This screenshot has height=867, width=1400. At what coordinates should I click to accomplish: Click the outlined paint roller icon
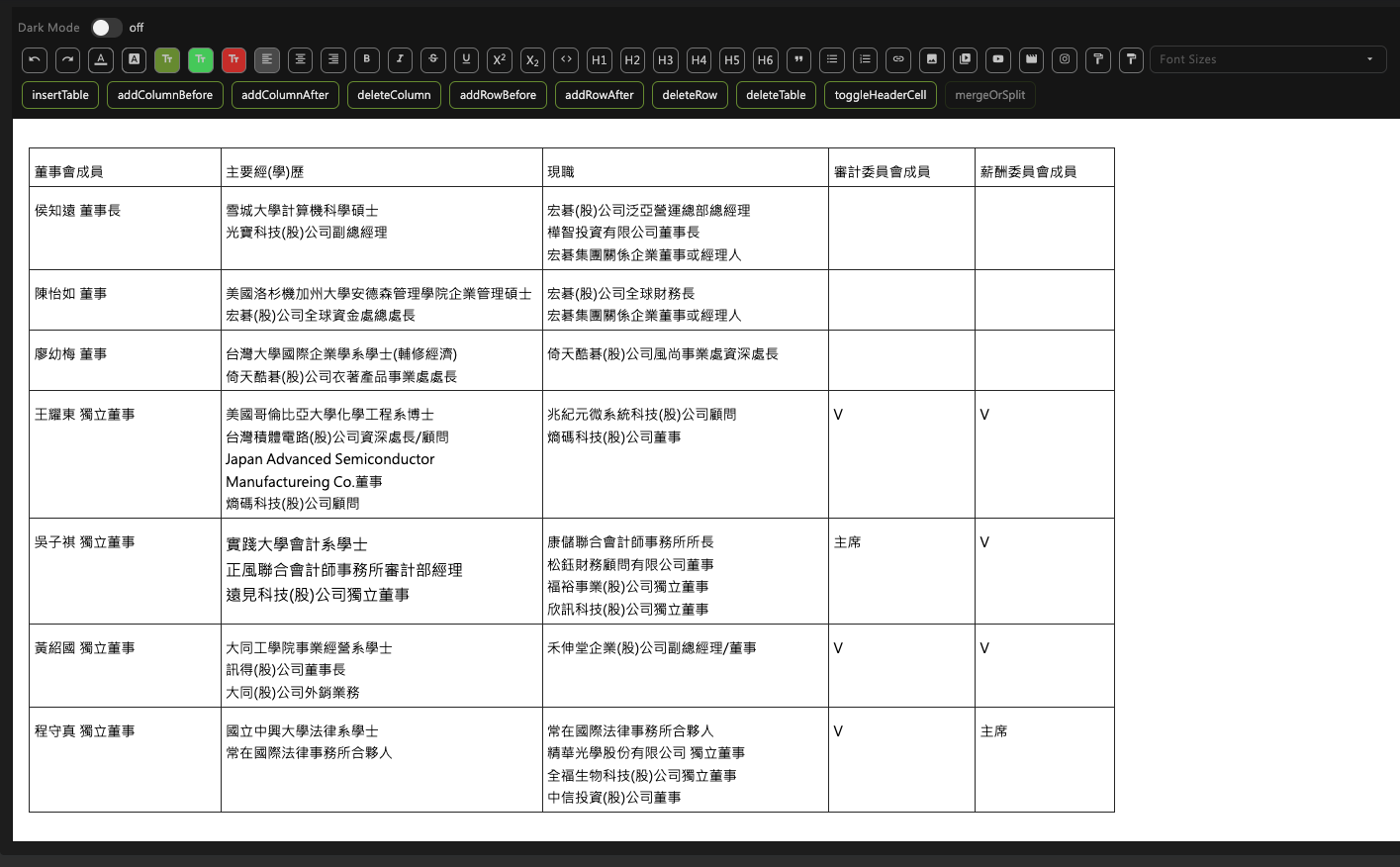(x=1098, y=59)
